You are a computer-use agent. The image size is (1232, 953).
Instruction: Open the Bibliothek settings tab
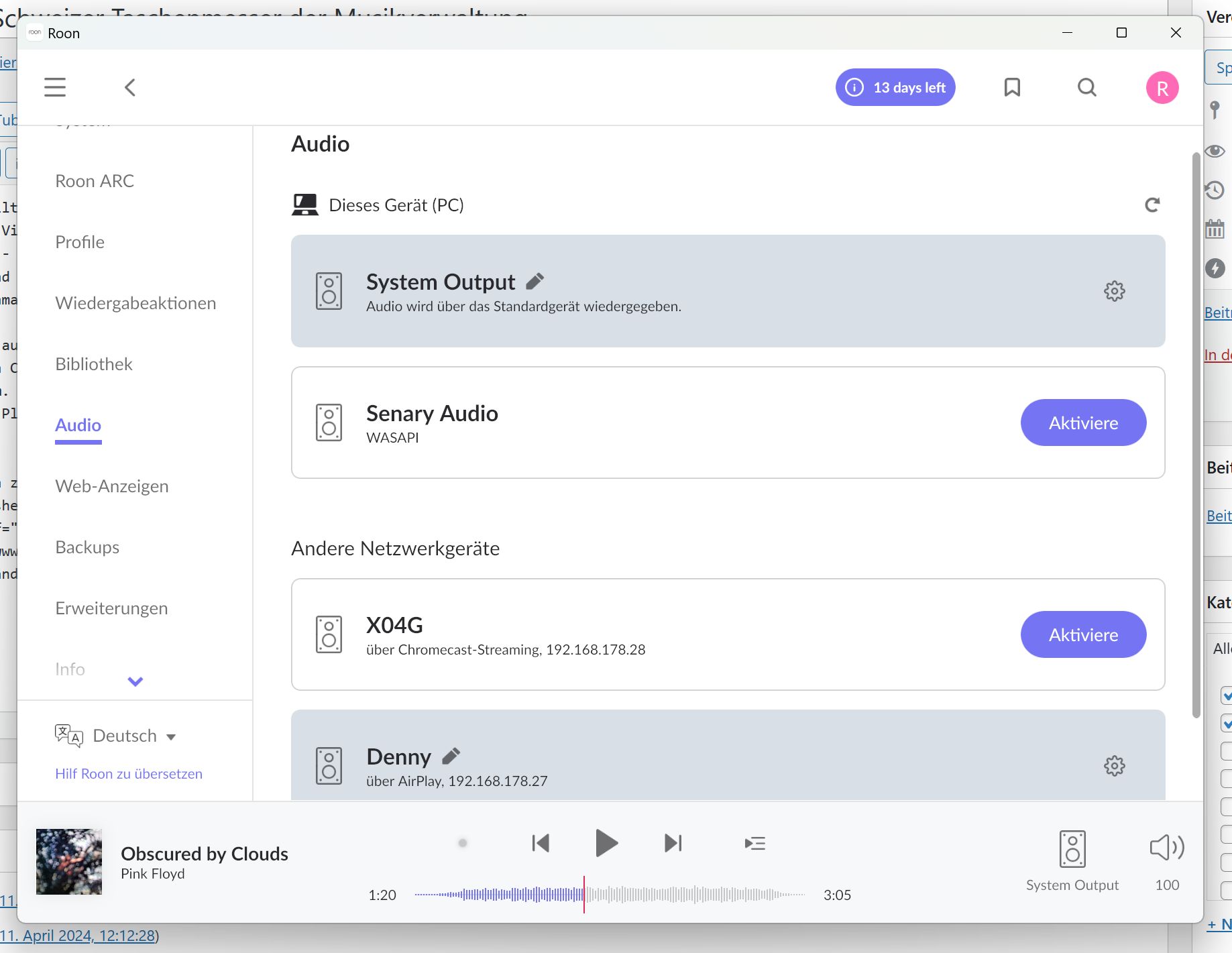pos(94,364)
